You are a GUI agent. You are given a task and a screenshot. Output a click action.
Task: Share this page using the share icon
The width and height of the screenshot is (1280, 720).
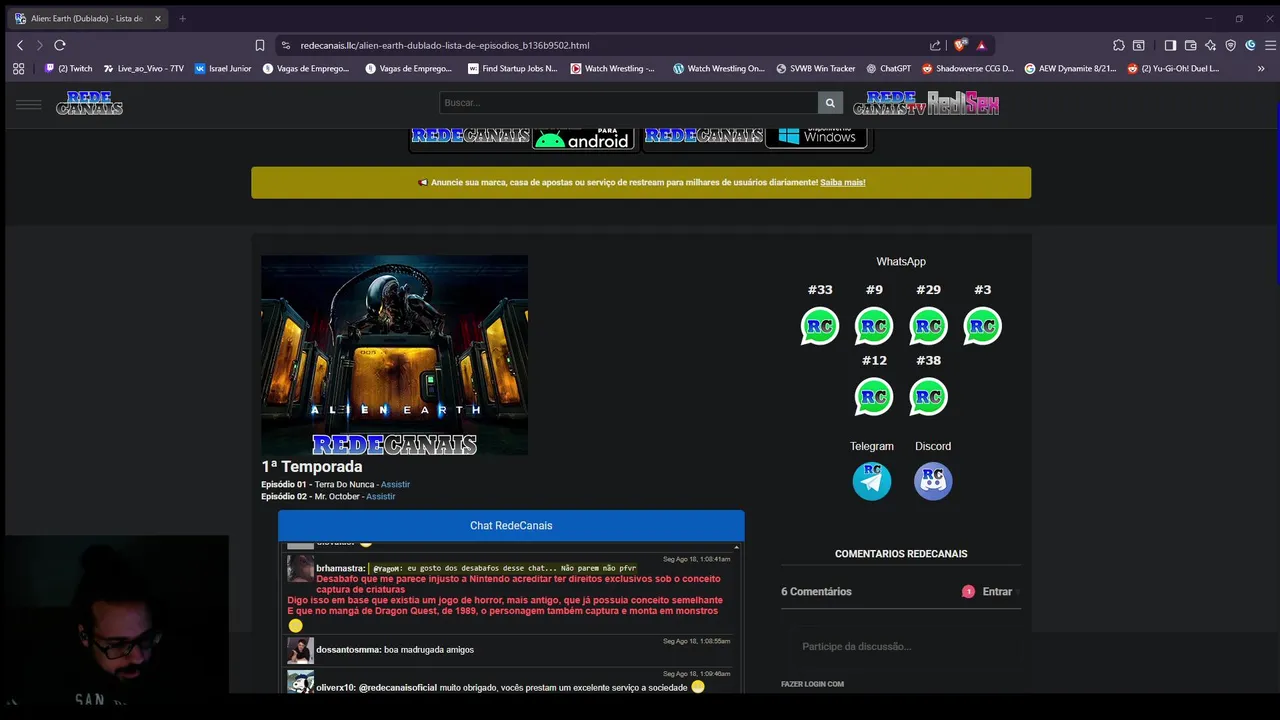pos(935,45)
